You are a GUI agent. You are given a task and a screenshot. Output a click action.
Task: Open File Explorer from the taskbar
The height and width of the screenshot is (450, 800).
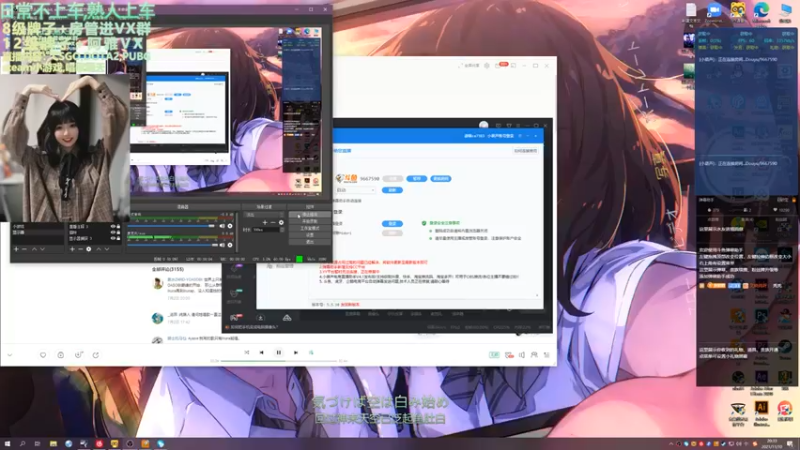click(x=53, y=444)
